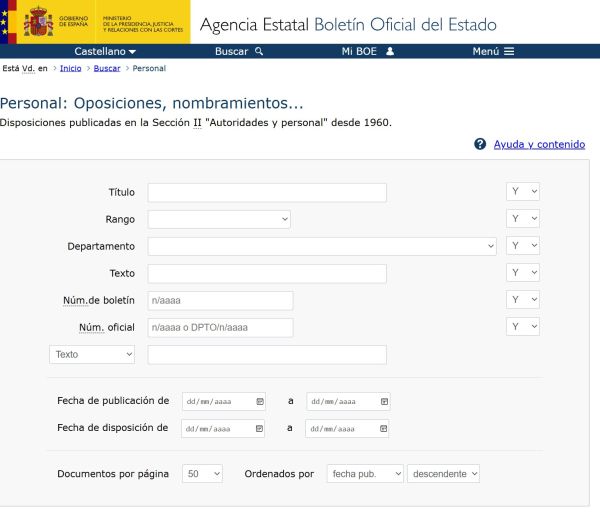
Task: Open the hamburger Menú icon
Action: click(509, 51)
